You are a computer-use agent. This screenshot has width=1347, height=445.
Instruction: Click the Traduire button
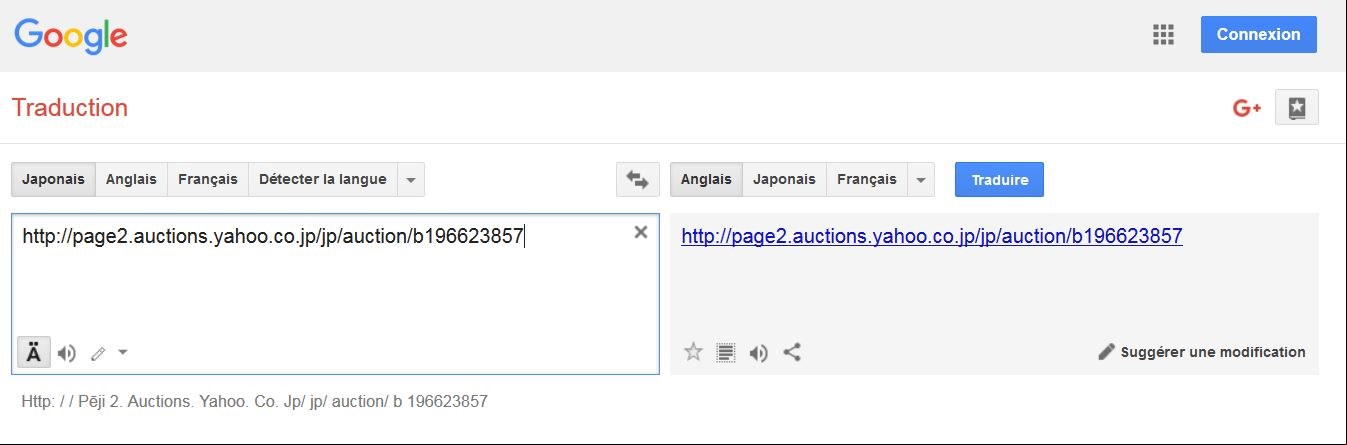tap(999, 180)
